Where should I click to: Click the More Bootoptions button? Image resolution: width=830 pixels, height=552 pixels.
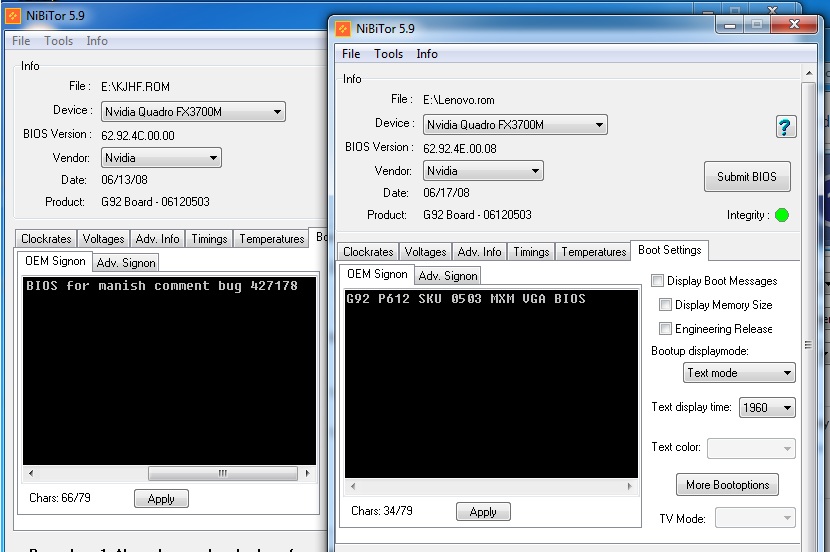tap(727, 485)
